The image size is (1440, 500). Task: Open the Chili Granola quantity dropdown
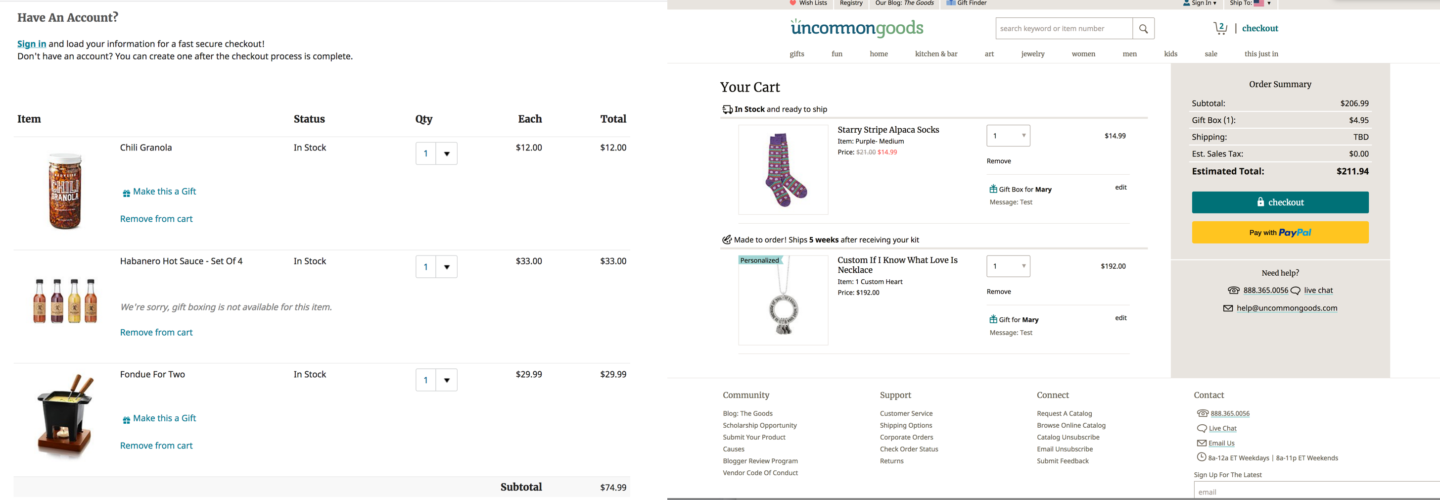(436, 154)
